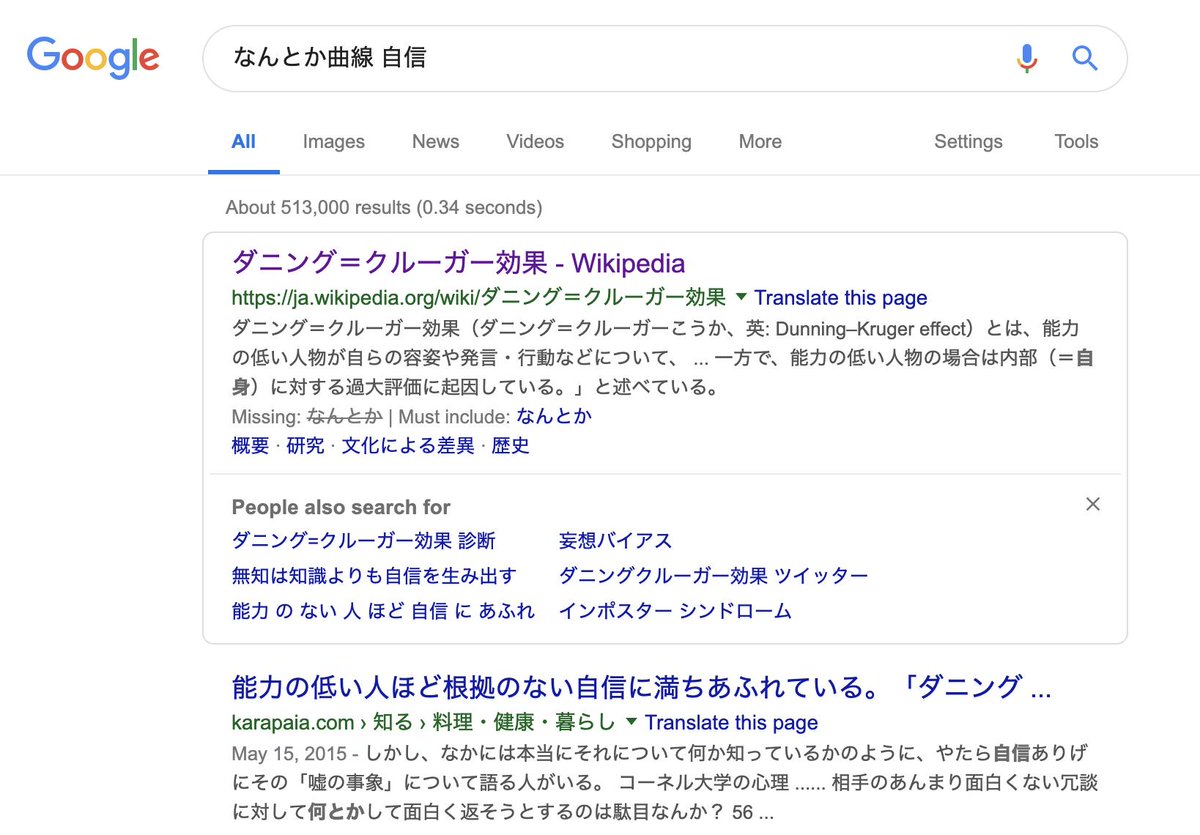
Task: Click the ja.wikipedia.org green URL text
Action: coord(479,298)
